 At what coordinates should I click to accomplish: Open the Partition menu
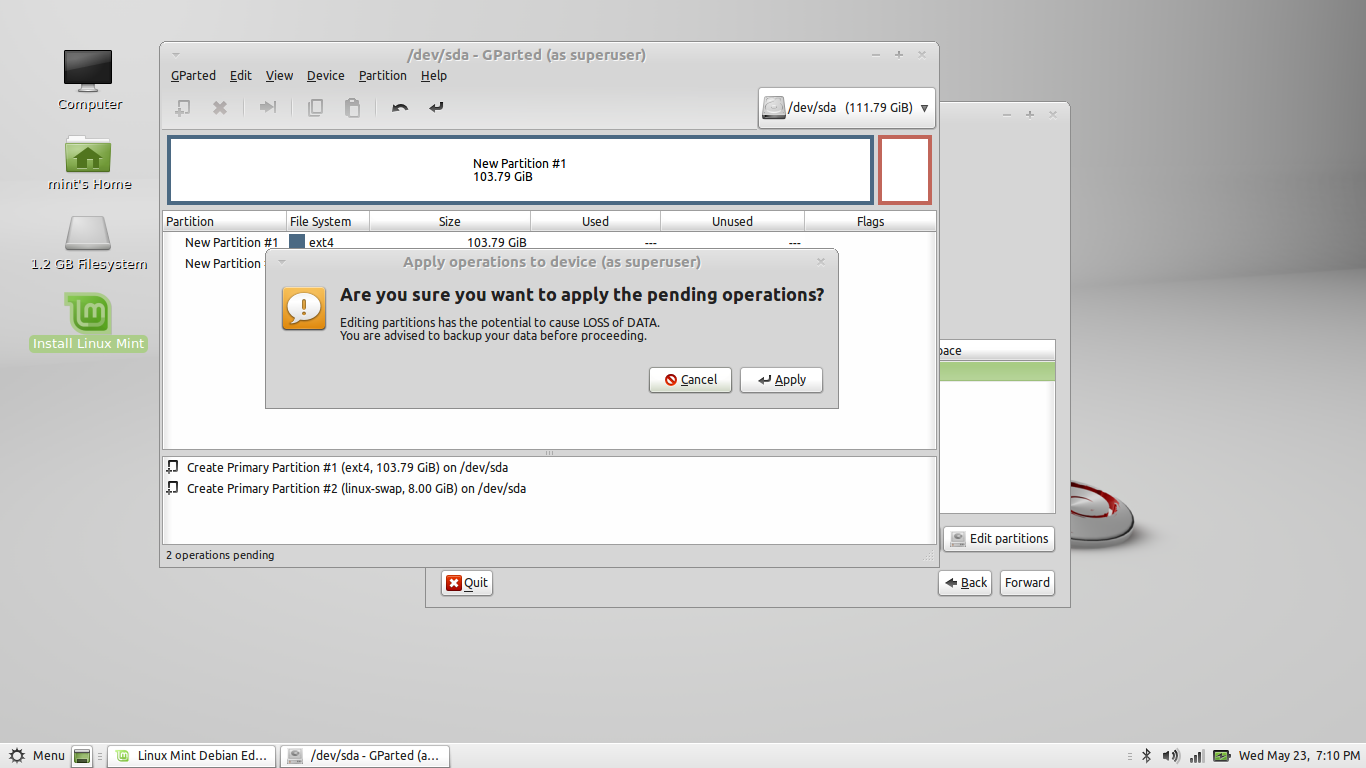click(x=382, y=75)
